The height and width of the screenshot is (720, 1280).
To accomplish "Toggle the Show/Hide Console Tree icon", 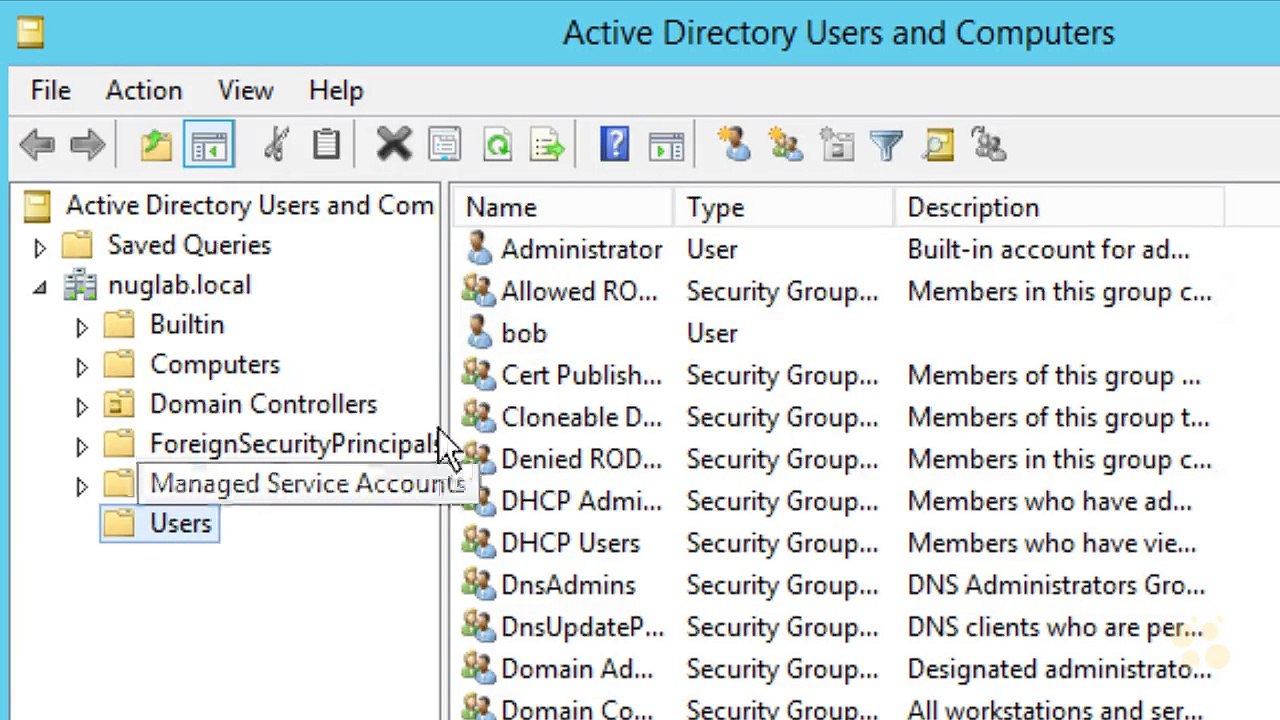I will [x=209, y=146].
